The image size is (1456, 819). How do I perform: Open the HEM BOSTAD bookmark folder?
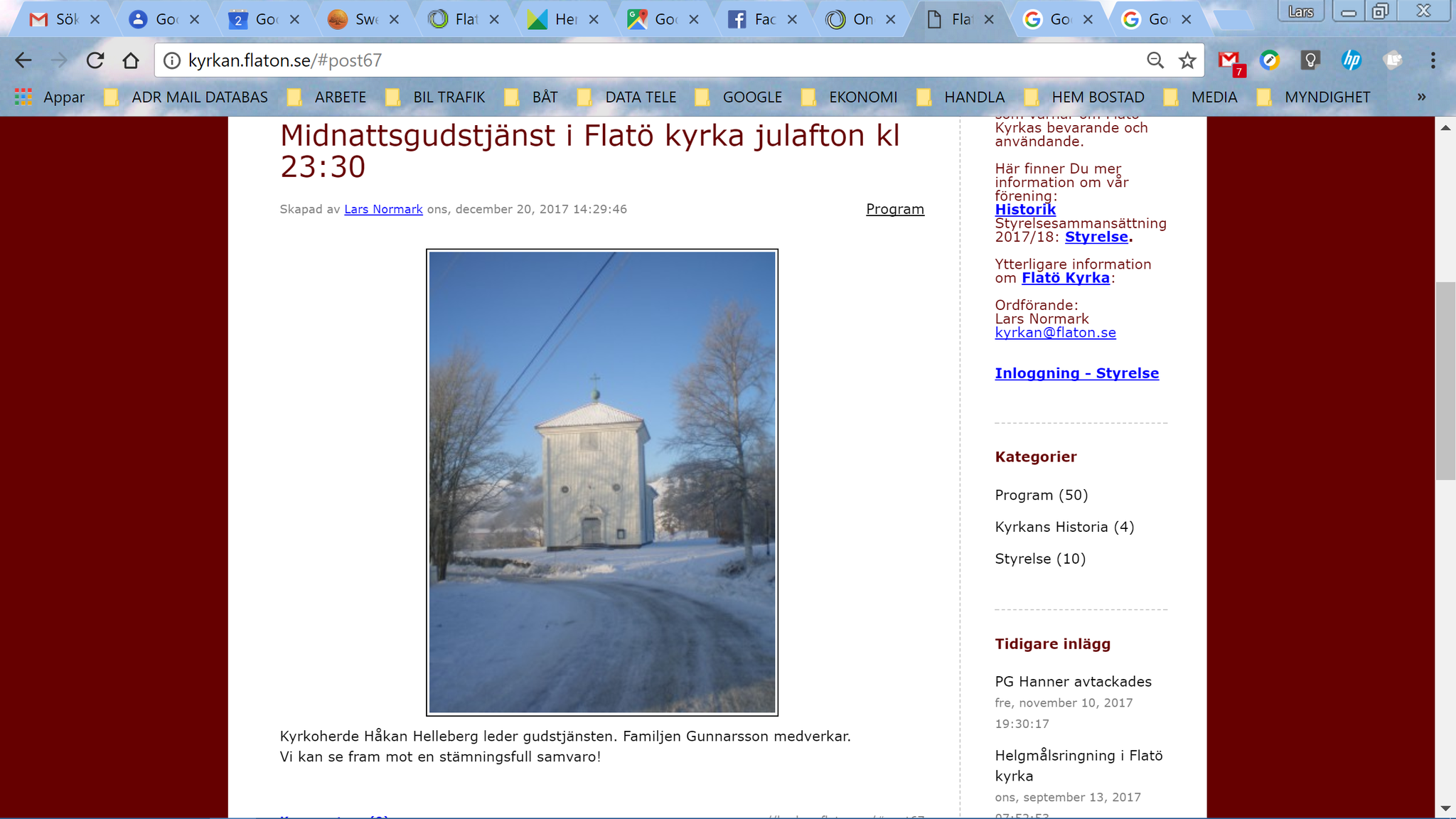pos(1085,97)
